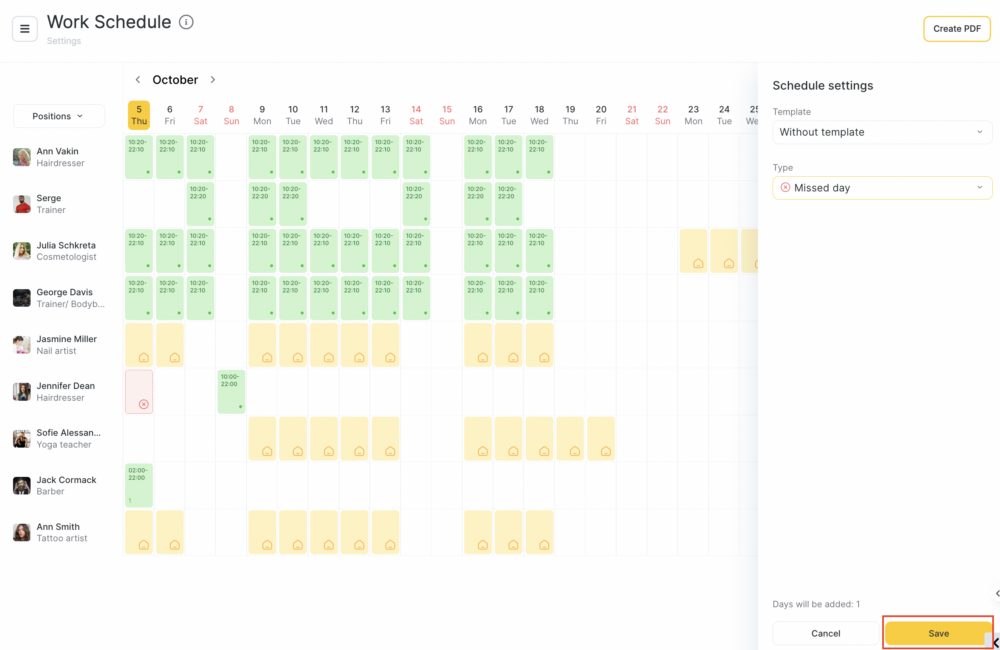
Task: Go to previous month with left arrow
Action: (x=138, y=80)
